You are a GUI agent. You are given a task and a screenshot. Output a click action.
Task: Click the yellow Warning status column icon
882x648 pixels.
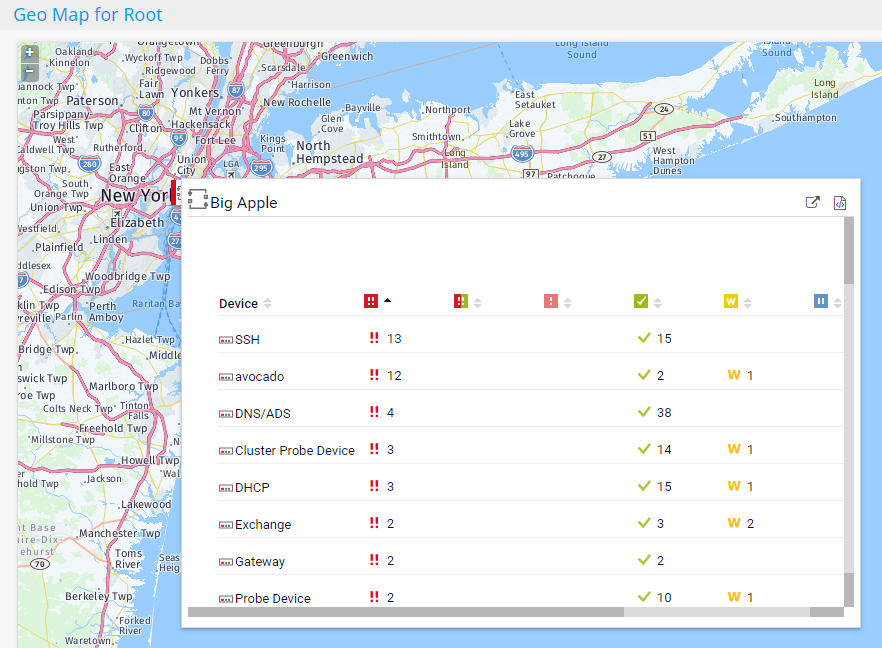731,301
